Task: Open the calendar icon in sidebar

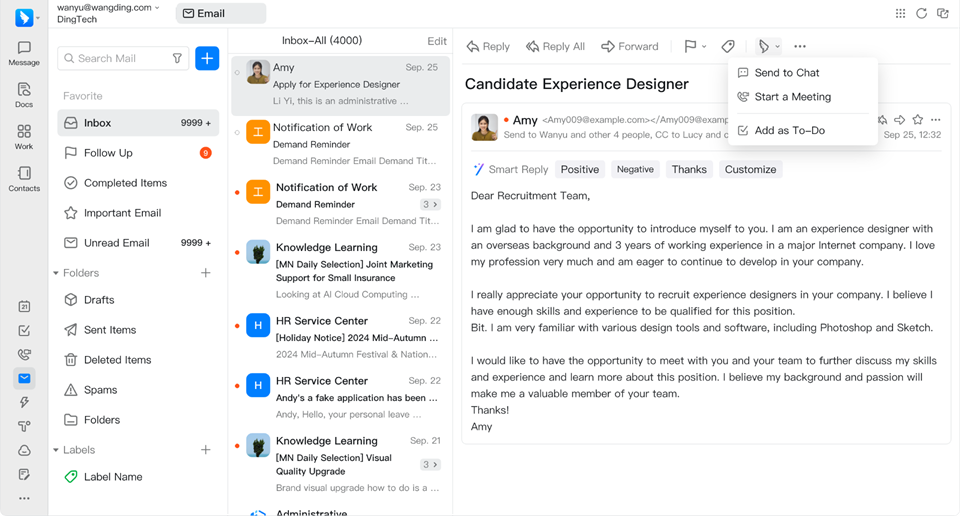Action: tap(24, 307)
